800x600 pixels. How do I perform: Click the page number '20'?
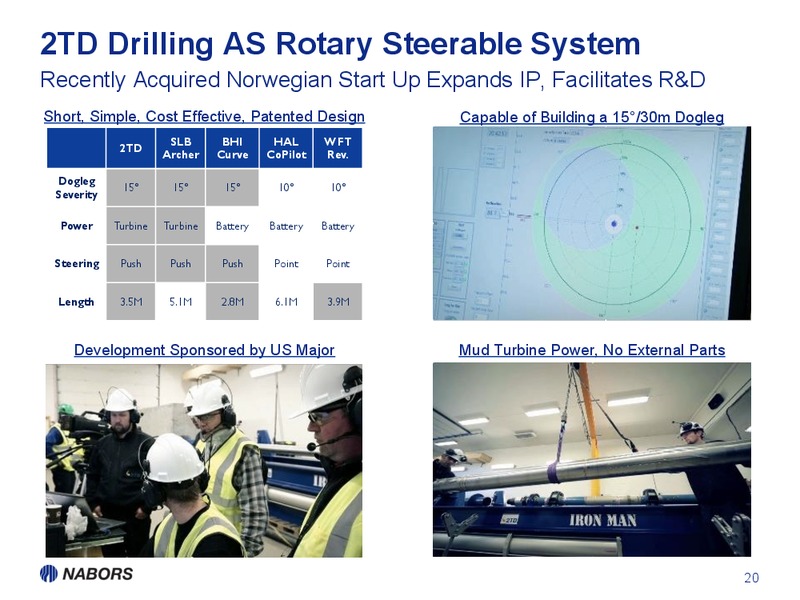[752, 578]
